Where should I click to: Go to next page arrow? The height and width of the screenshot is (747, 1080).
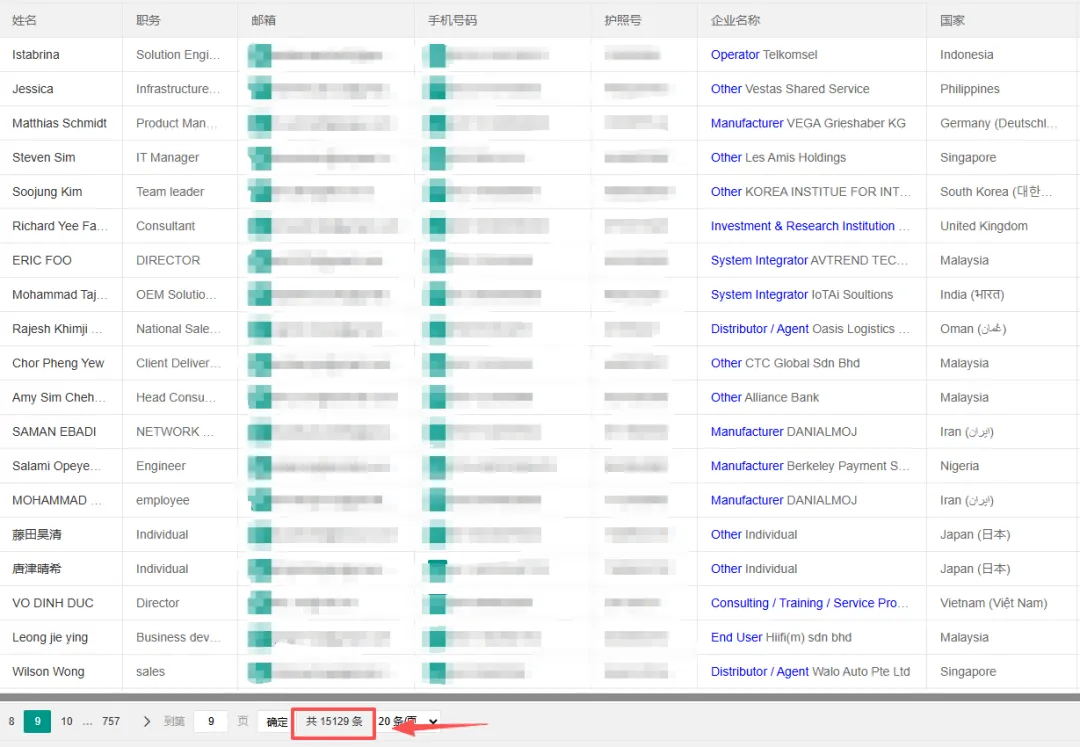tap(146, 722)
